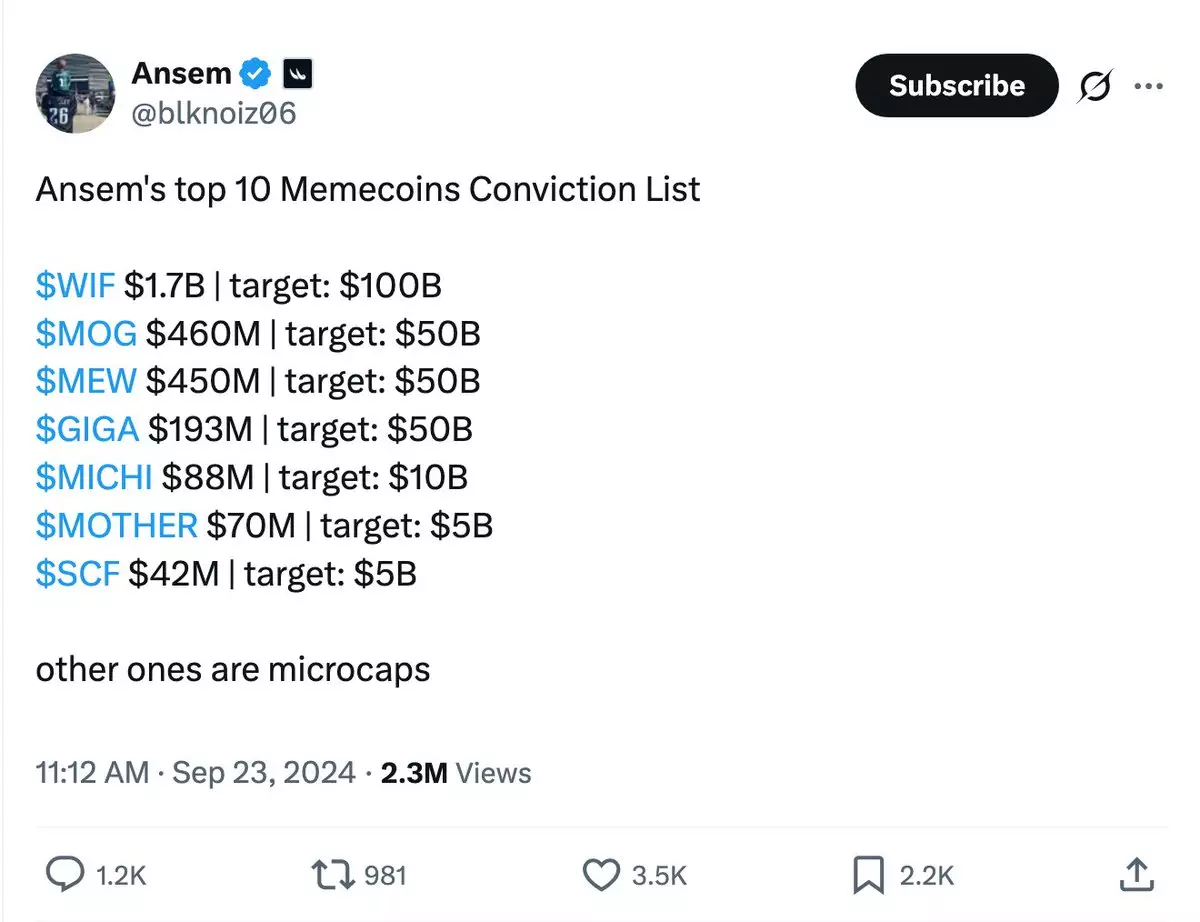This screenshot has width=1200, height=922.
Task: Click the @blknoiz06 handle
Action: click(x=213, y=113)
